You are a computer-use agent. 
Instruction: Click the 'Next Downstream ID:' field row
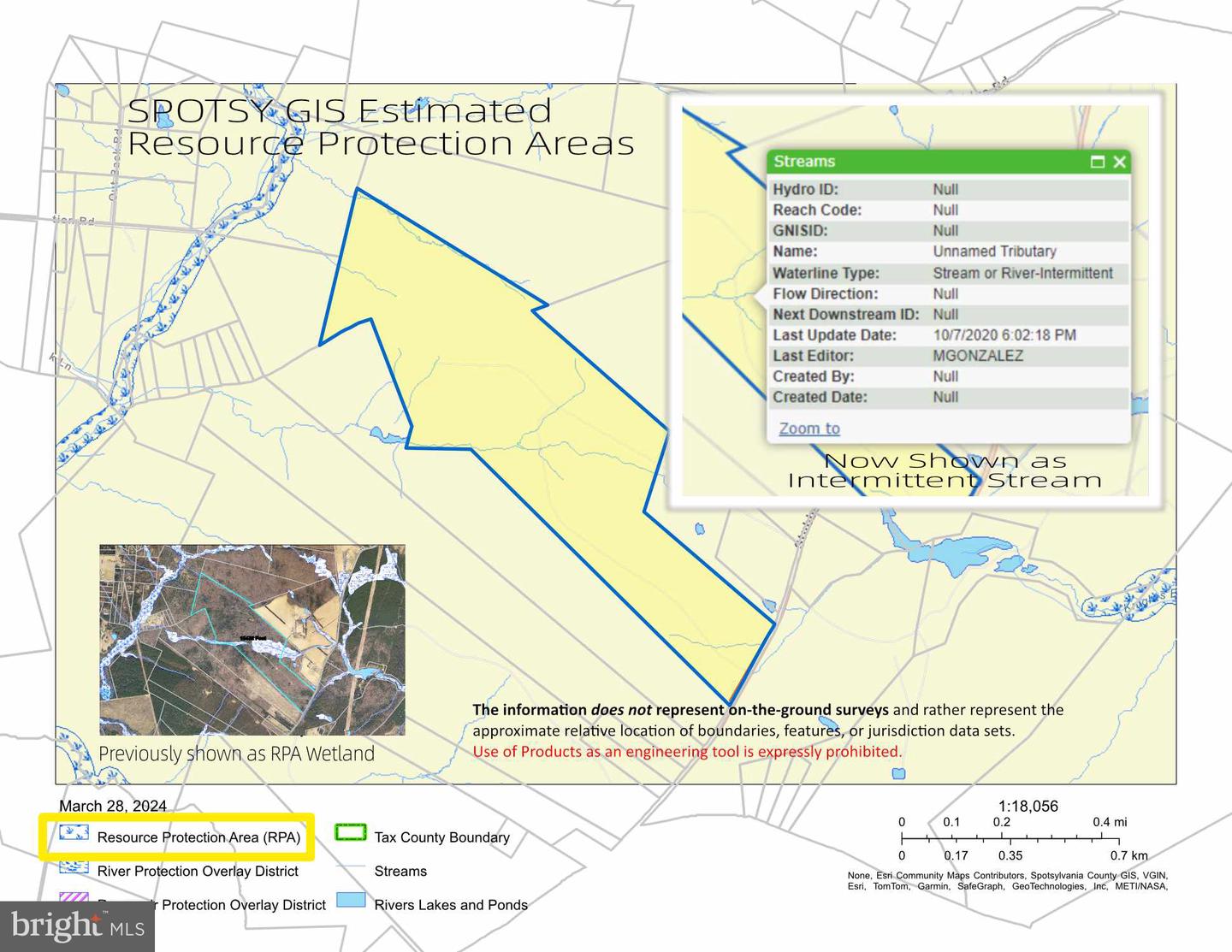point(949,314)
